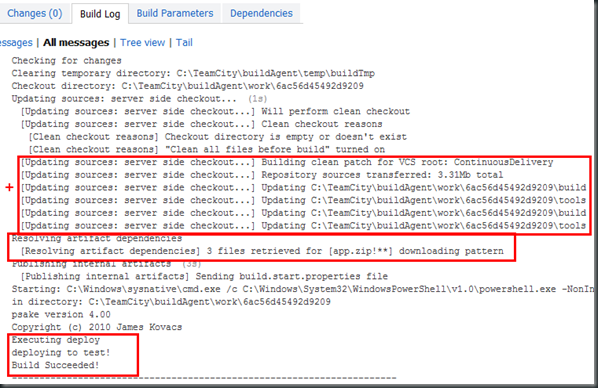Click the 'Executing deploy' log line

click(x=56, y=340)
